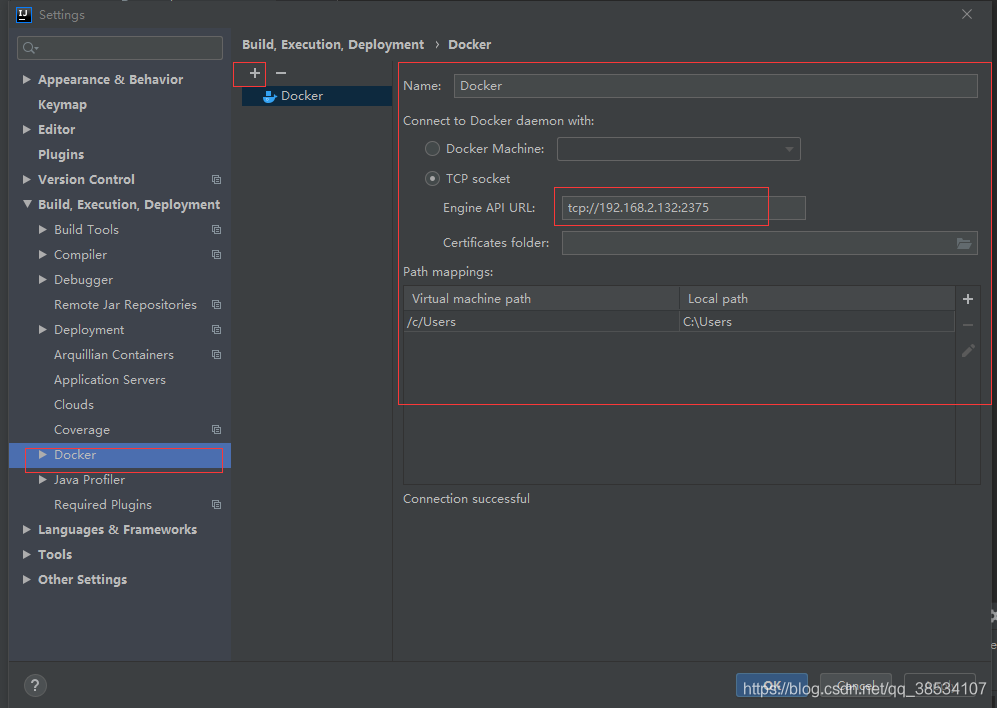Edit path mapping using the pencil icon
Viewport: 997px width, 708px height.
tap(967, 350)
